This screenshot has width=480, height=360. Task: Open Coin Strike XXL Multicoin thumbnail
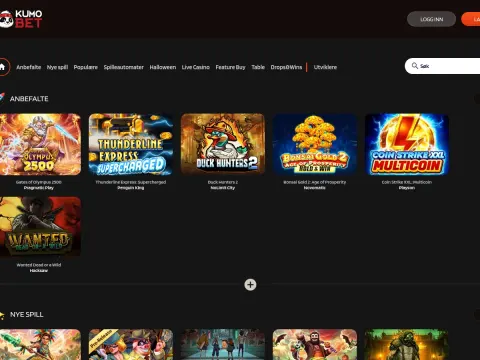[407, 144]
